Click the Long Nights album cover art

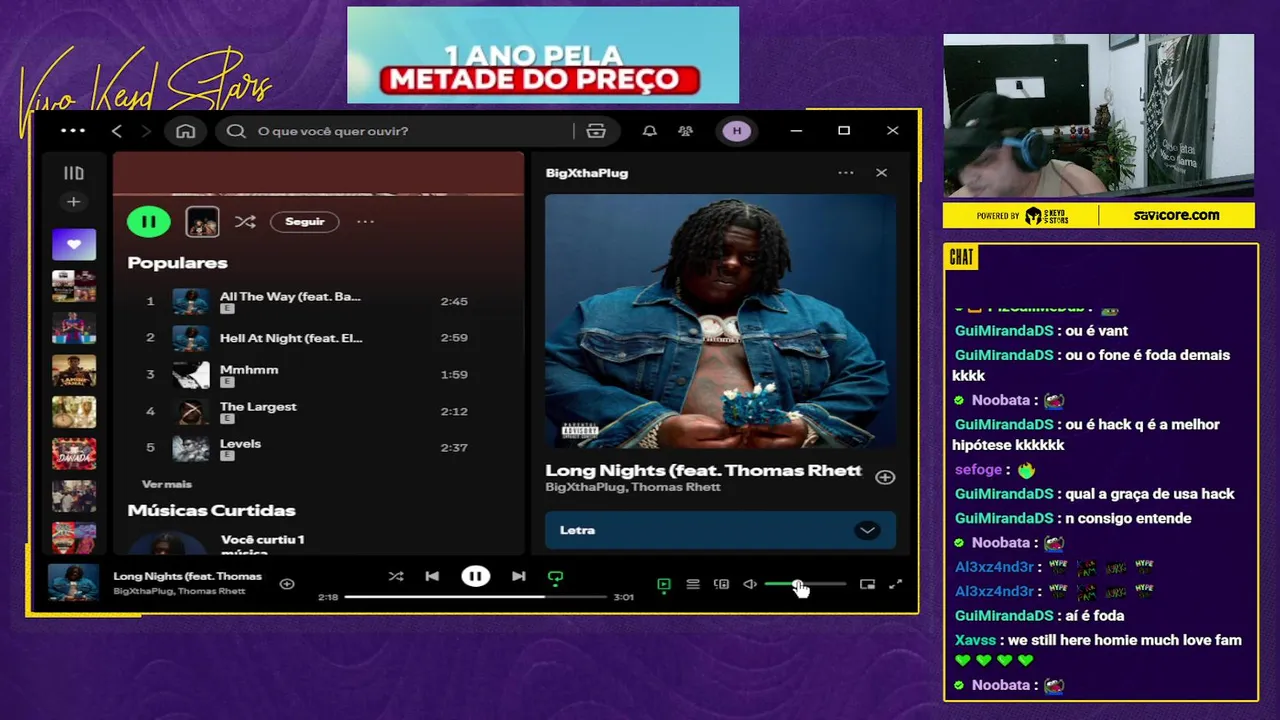point(720,321)
